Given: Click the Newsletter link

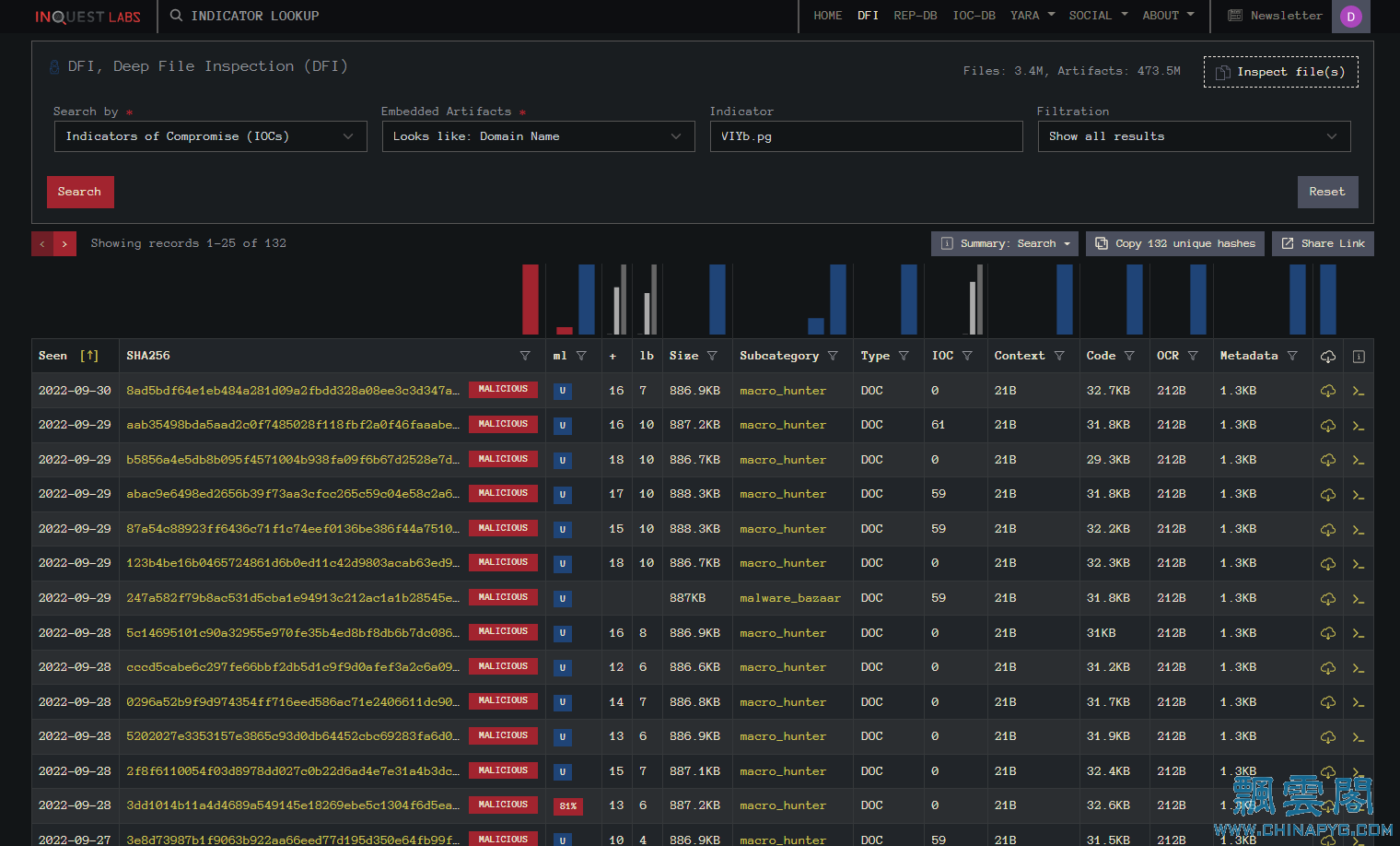Looking at the screenshot, I should (x=1287, y=16).
